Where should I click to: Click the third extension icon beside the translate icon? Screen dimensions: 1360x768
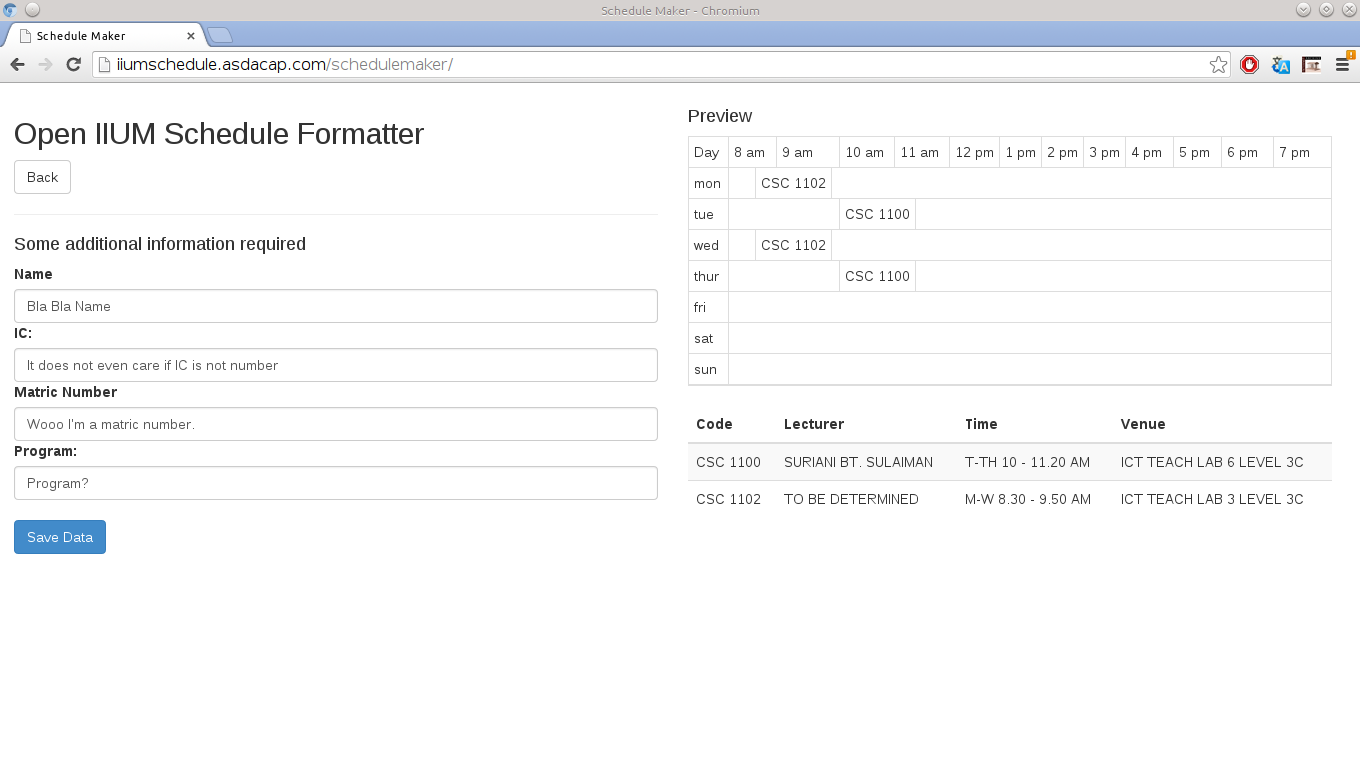point(1311,65)
